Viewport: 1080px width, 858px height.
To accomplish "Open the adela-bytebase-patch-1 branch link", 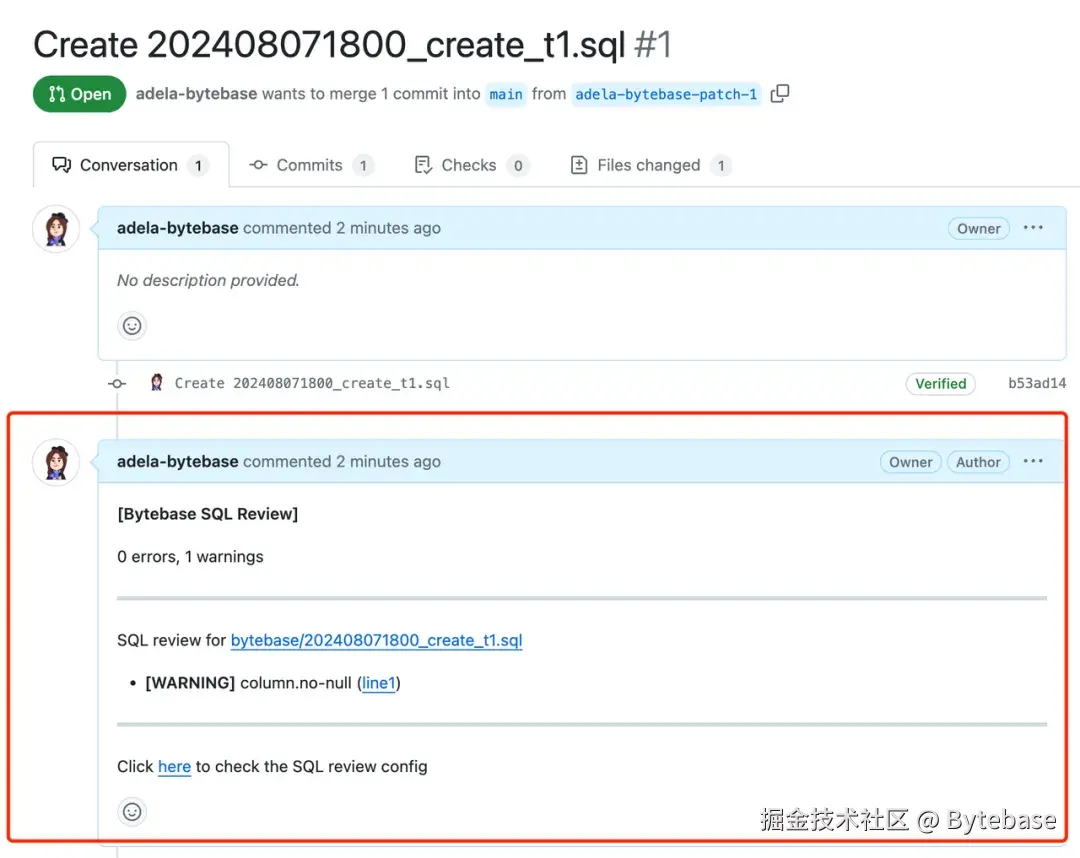I will (x=666, y=94).
